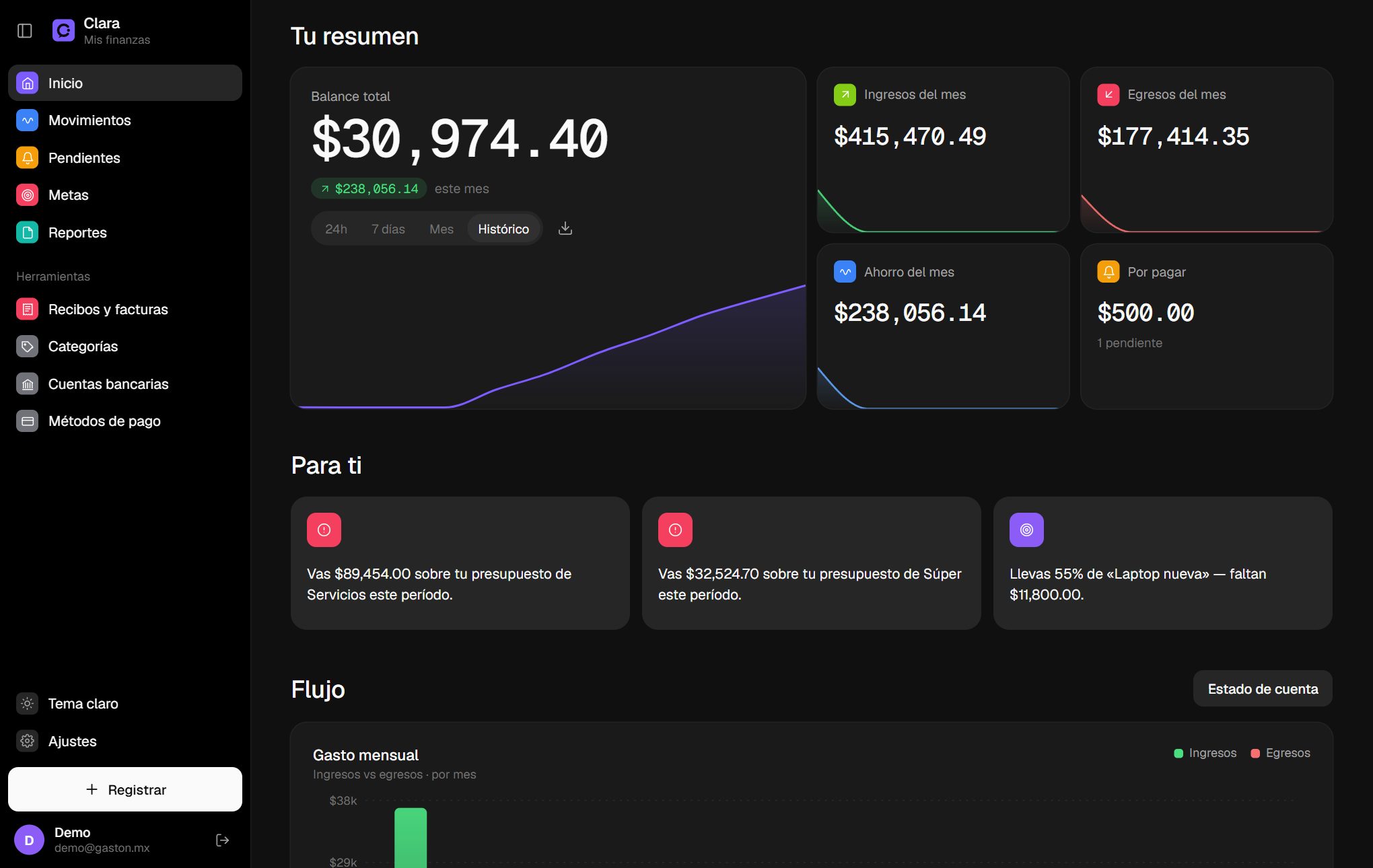Open the Servicios over-budget suggestion card

[x=460, y=563]
